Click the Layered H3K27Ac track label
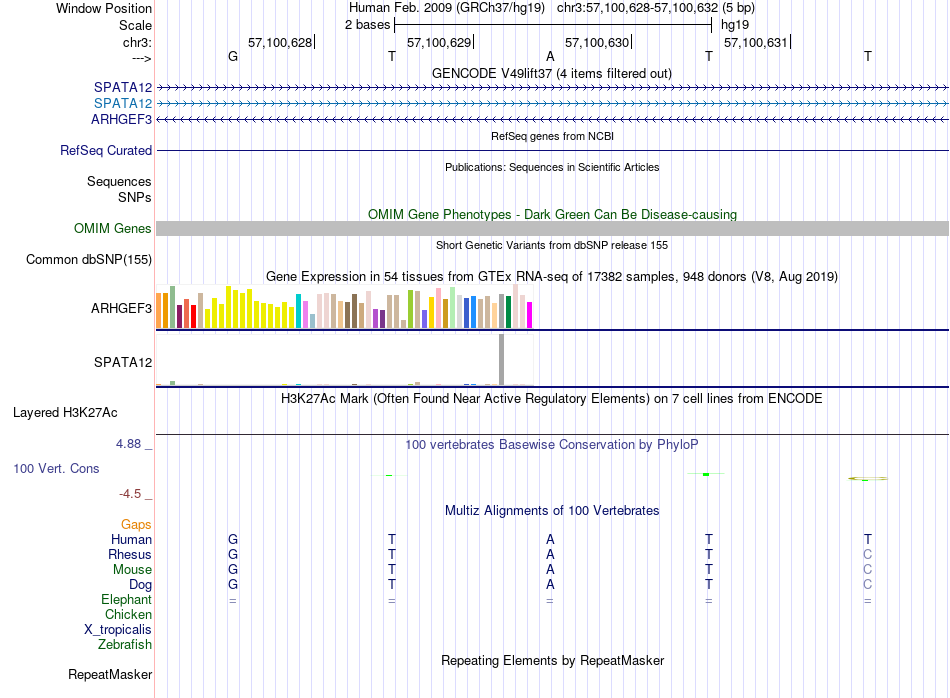Viewport: 950px width, 698px height. [x=65, y=413]
